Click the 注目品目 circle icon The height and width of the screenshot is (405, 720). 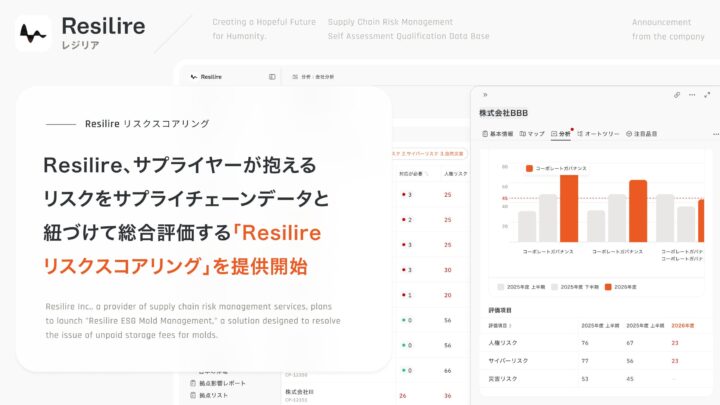(x=629, y=134)
